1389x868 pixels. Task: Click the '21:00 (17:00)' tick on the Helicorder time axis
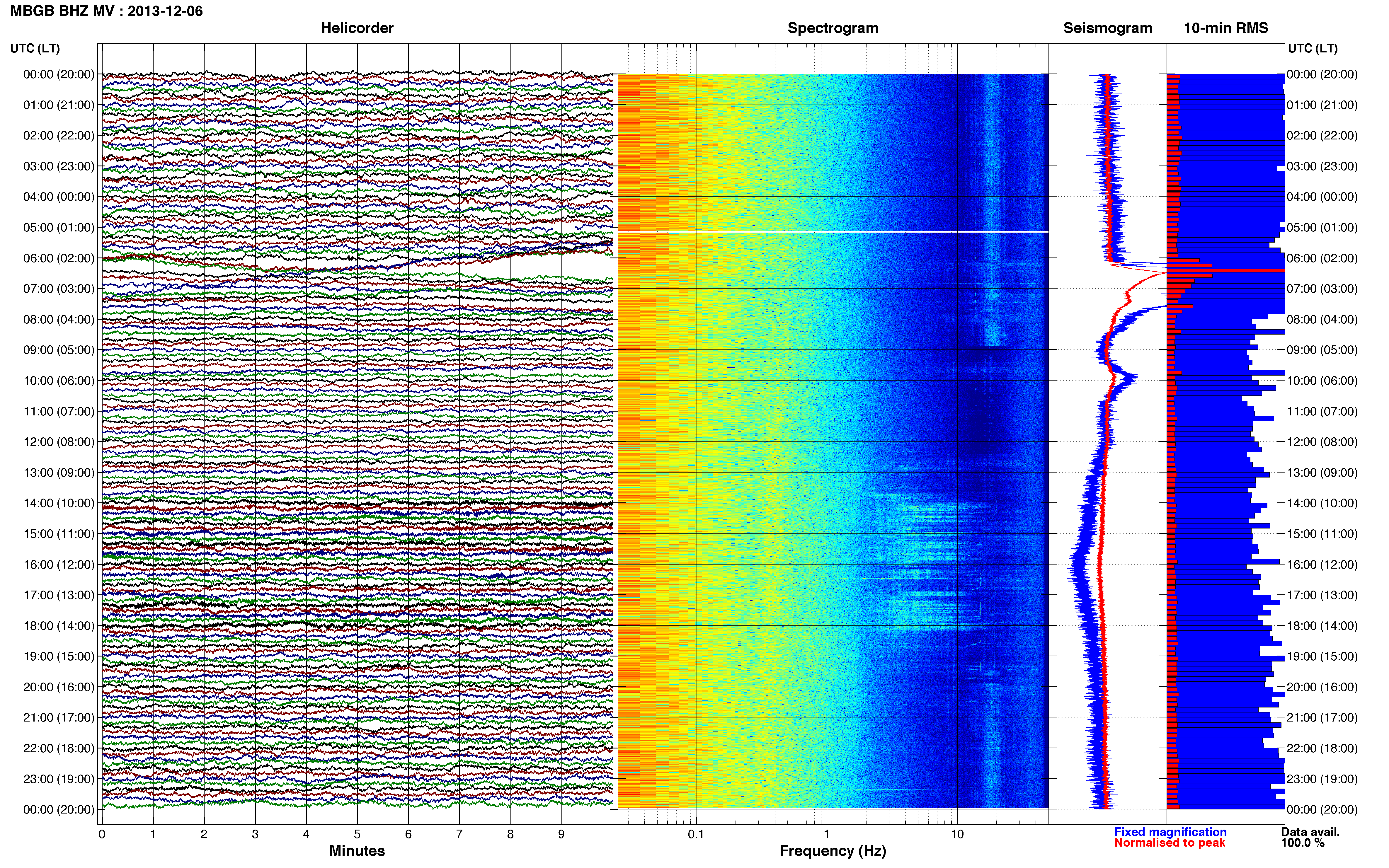click(59, 718)
